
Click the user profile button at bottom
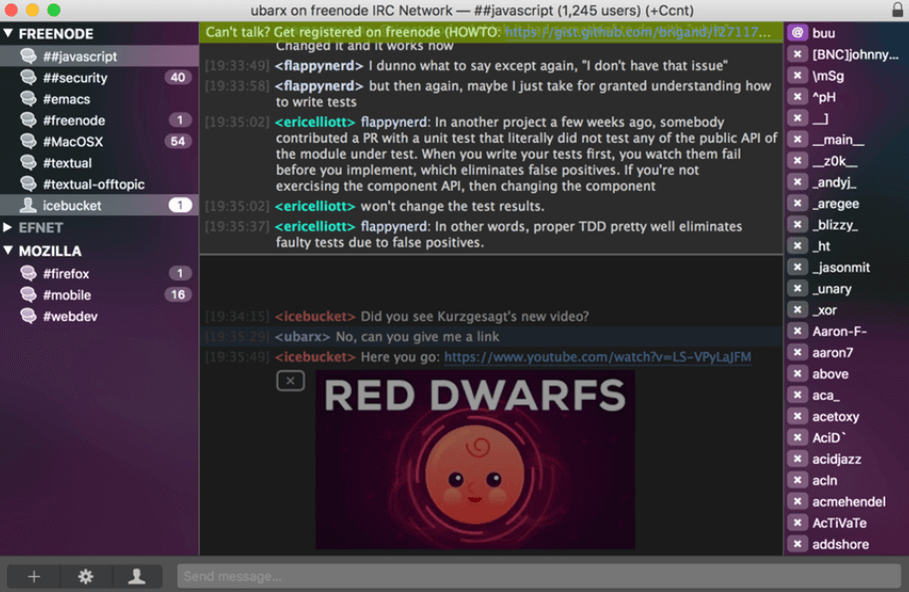click(137, 576)
